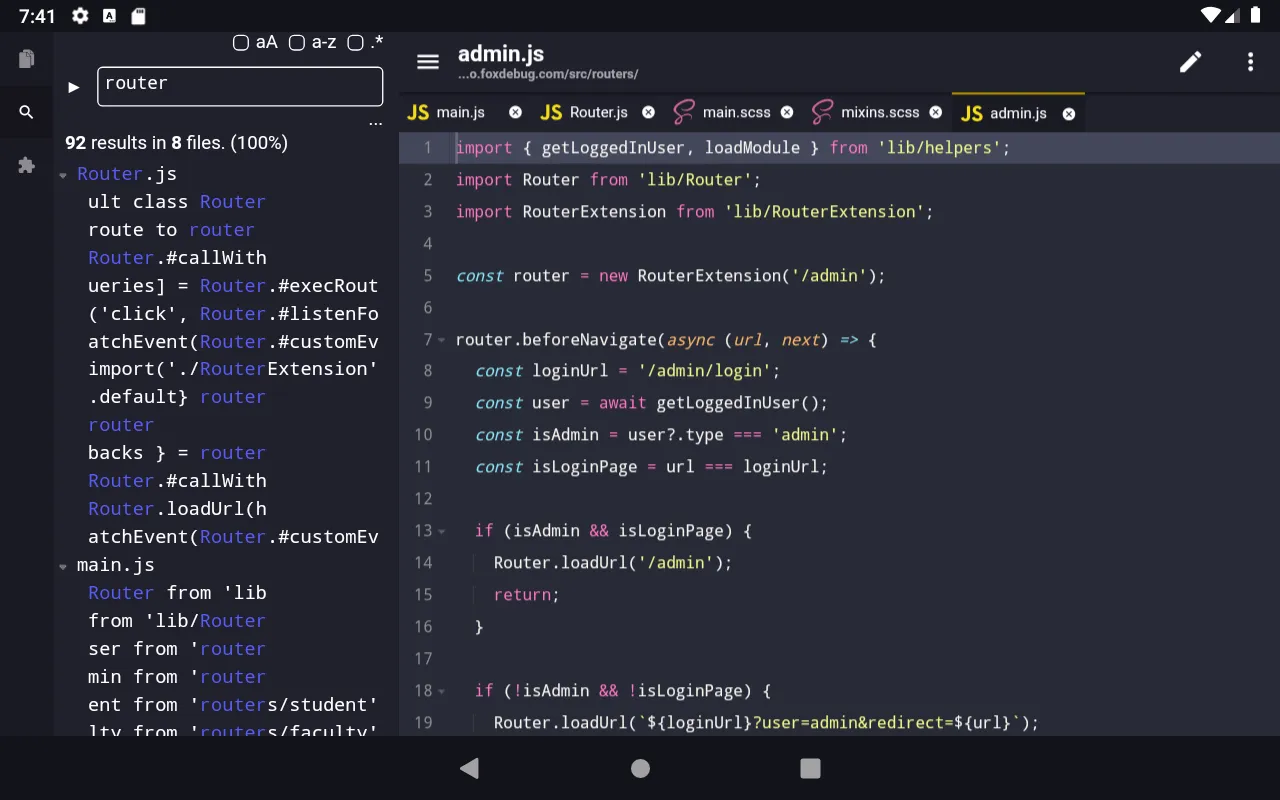Open the Files sidebar panel icon
Image resolution: width=1280 pixels, height=800 pixels.
(x=26, y=59)
